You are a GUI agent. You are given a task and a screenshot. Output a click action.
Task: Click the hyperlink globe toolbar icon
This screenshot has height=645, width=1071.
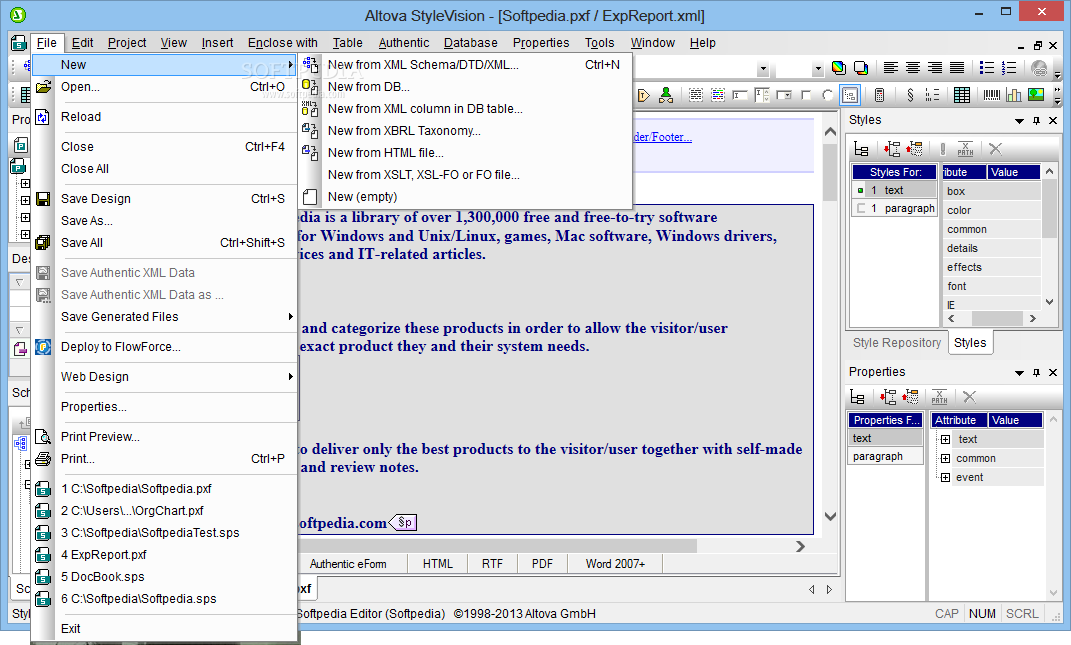tap(1039, 68)
